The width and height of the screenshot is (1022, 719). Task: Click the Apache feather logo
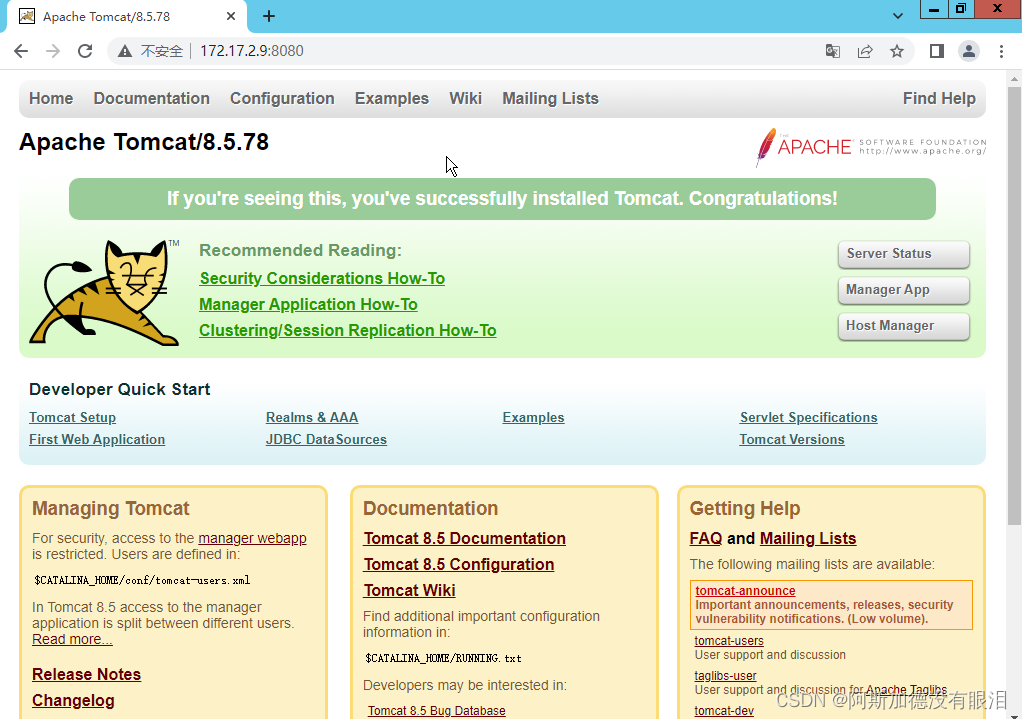[x=765, y=147]
